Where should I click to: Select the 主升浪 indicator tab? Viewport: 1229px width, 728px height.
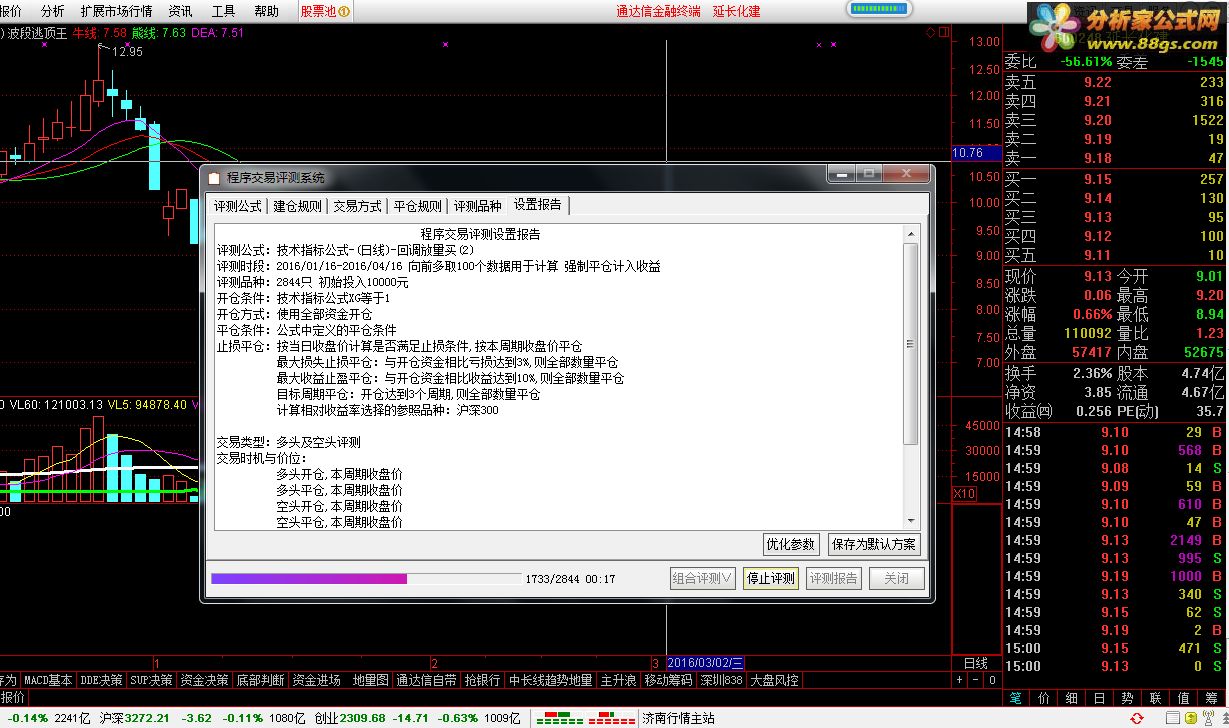pos(619,680)
